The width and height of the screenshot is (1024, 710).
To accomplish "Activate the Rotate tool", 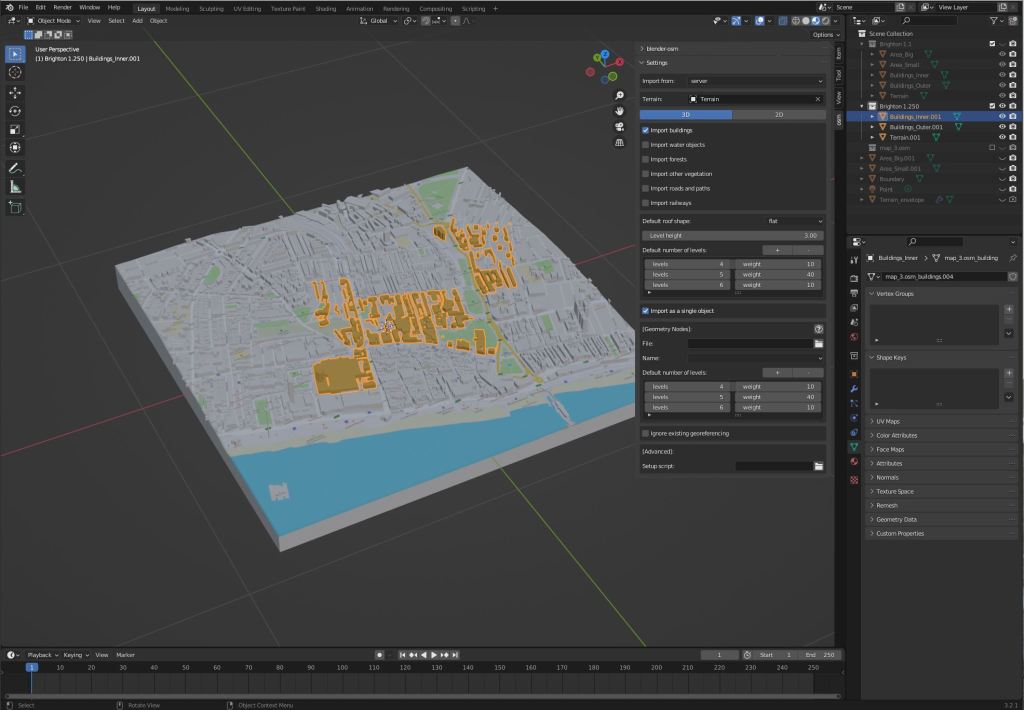I will click(x=15, y=111).
